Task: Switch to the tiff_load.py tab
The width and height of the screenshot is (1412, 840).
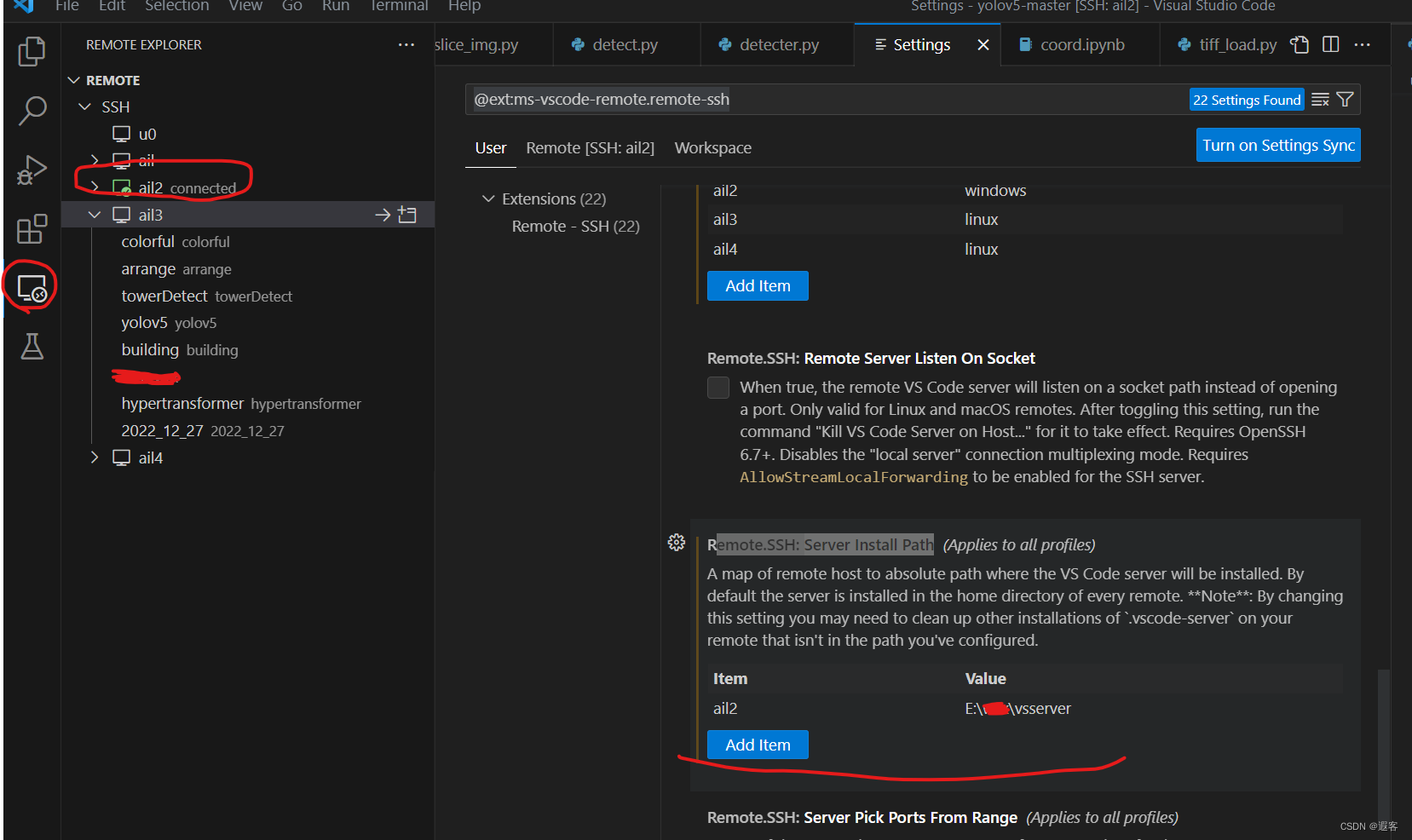Action: pyautogui.click(x=1228, y=44)
